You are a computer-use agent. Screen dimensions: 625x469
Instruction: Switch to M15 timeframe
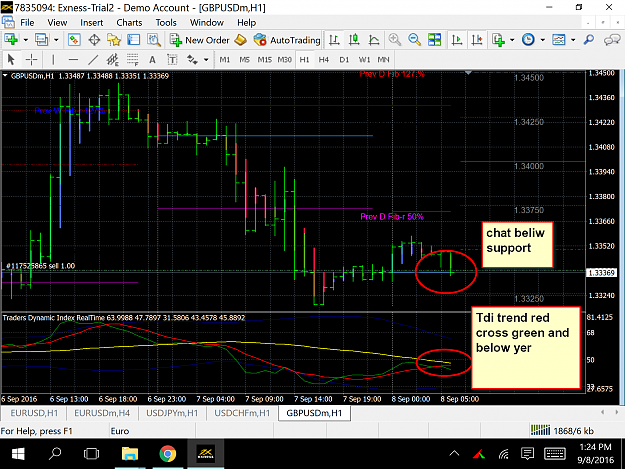point(264,60)
